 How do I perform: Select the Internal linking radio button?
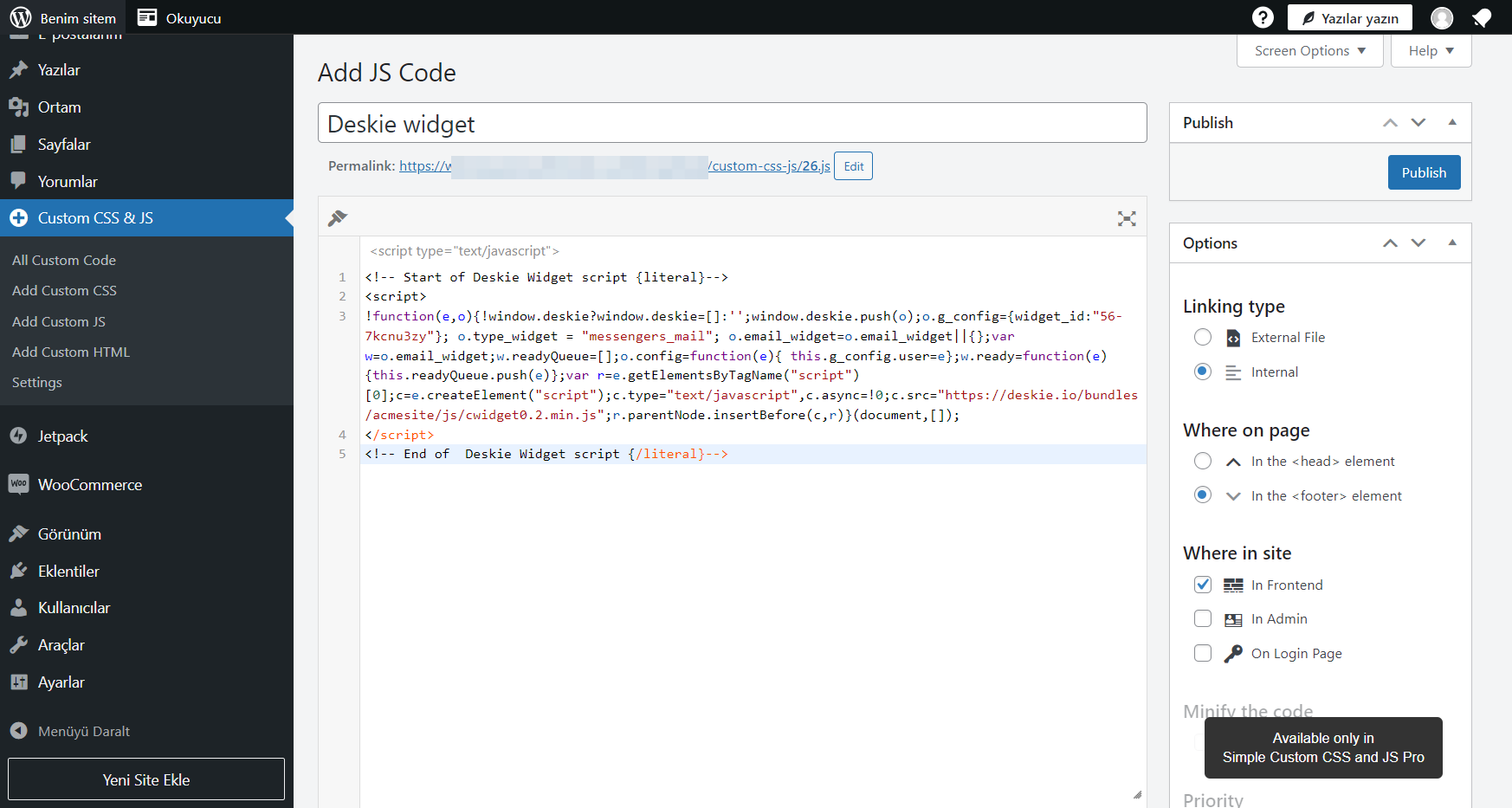point(1203,372)
